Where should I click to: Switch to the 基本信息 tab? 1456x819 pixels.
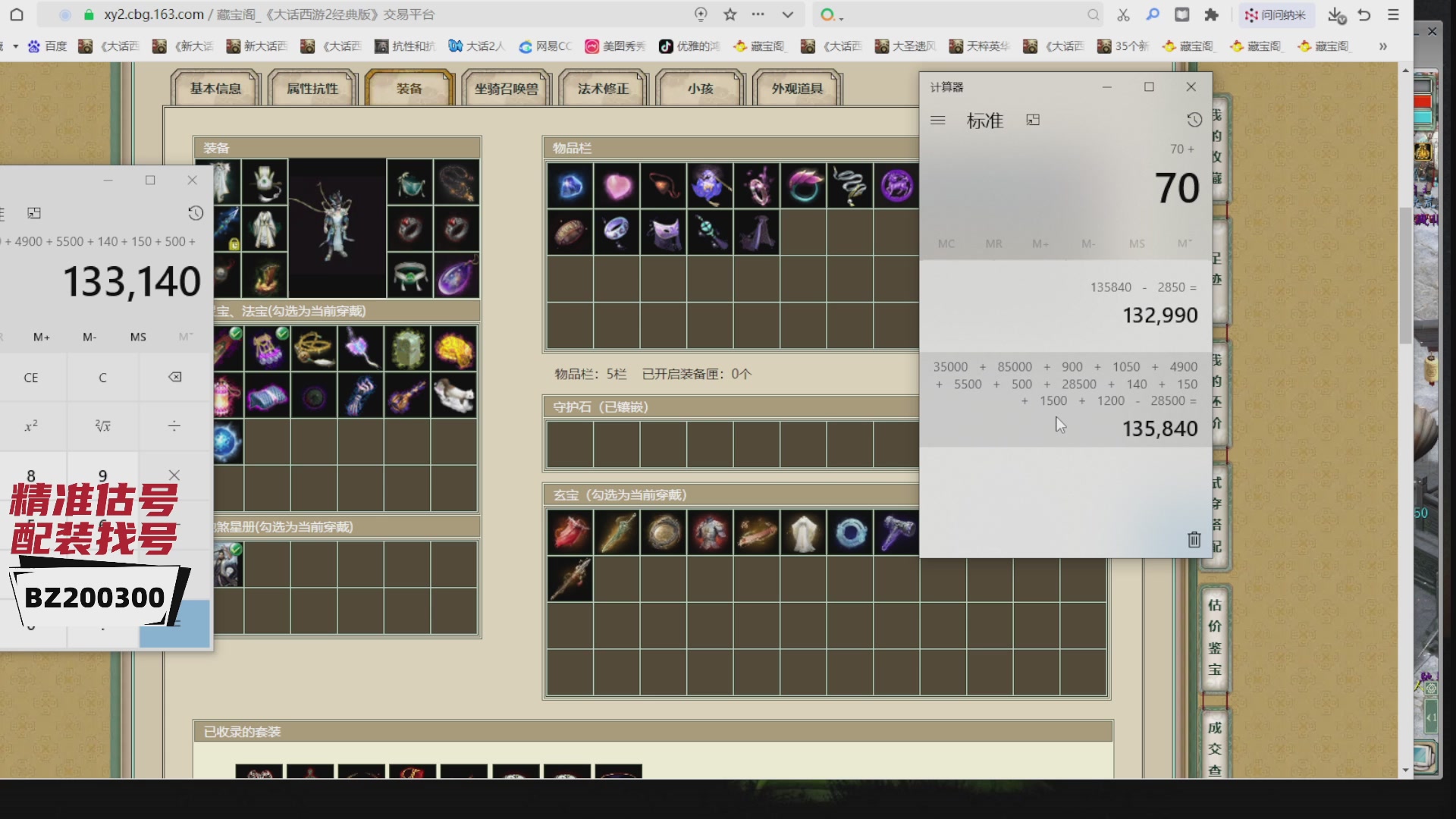tap(215, 89)
